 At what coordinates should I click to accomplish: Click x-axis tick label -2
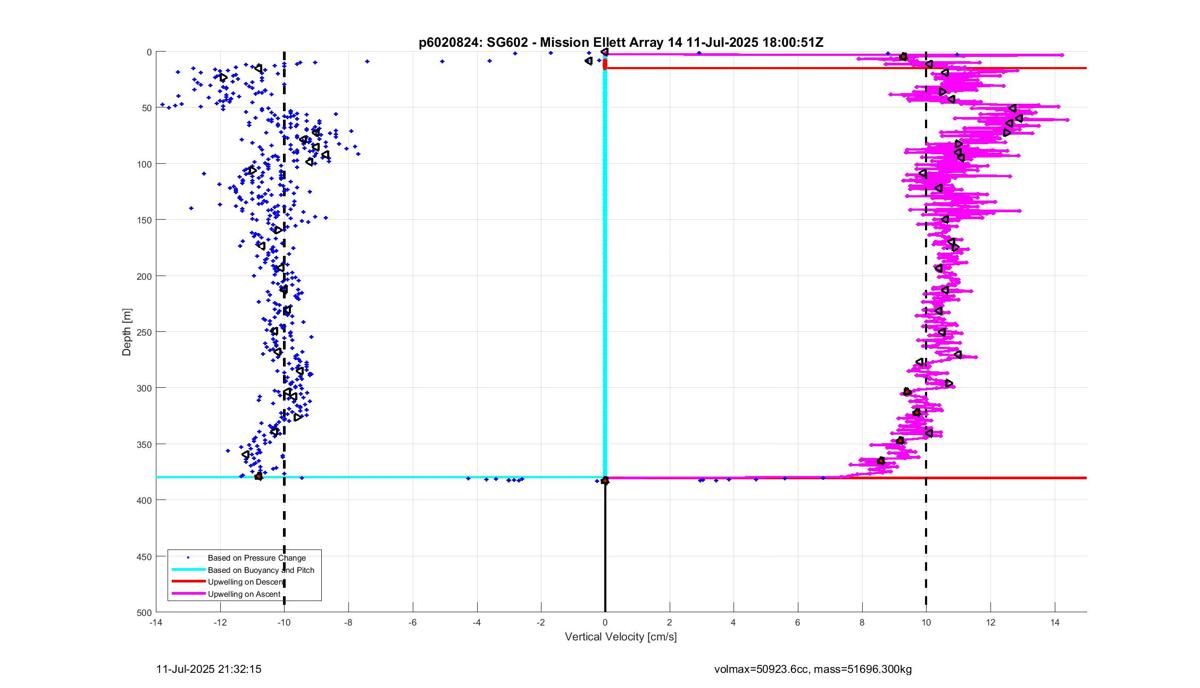click(x=540, y=622)
